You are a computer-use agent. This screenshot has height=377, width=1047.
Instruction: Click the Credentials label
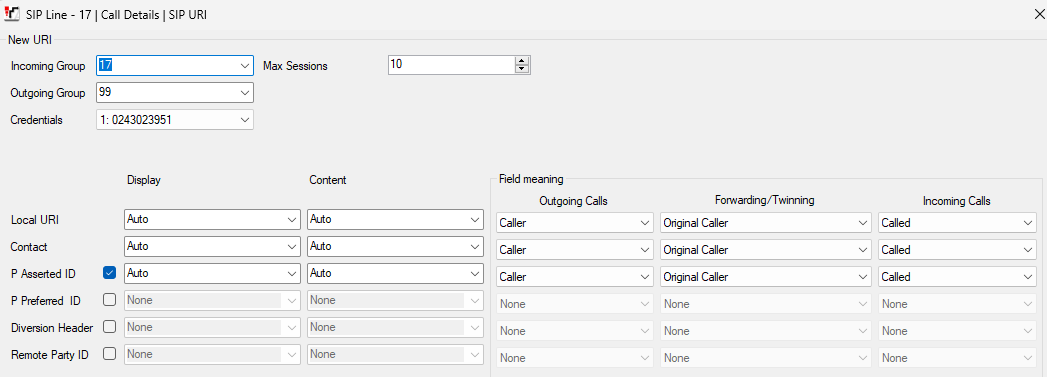click(x=37, y=120)
